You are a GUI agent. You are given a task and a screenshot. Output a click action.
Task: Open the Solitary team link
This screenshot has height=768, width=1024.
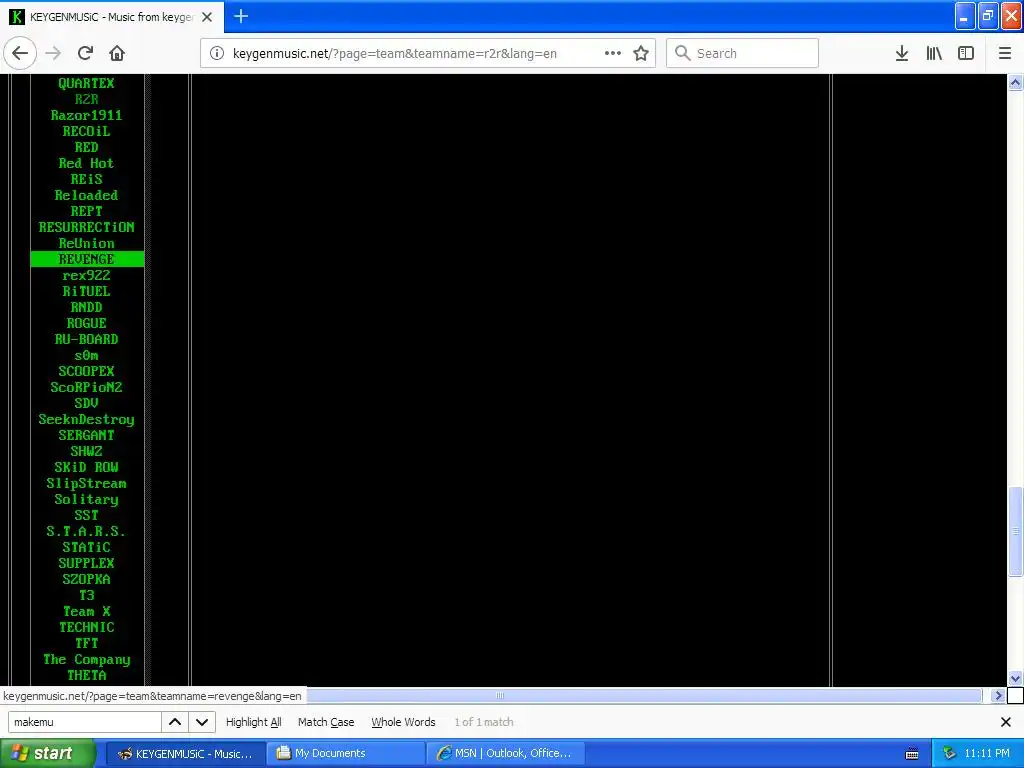(86, 499)
